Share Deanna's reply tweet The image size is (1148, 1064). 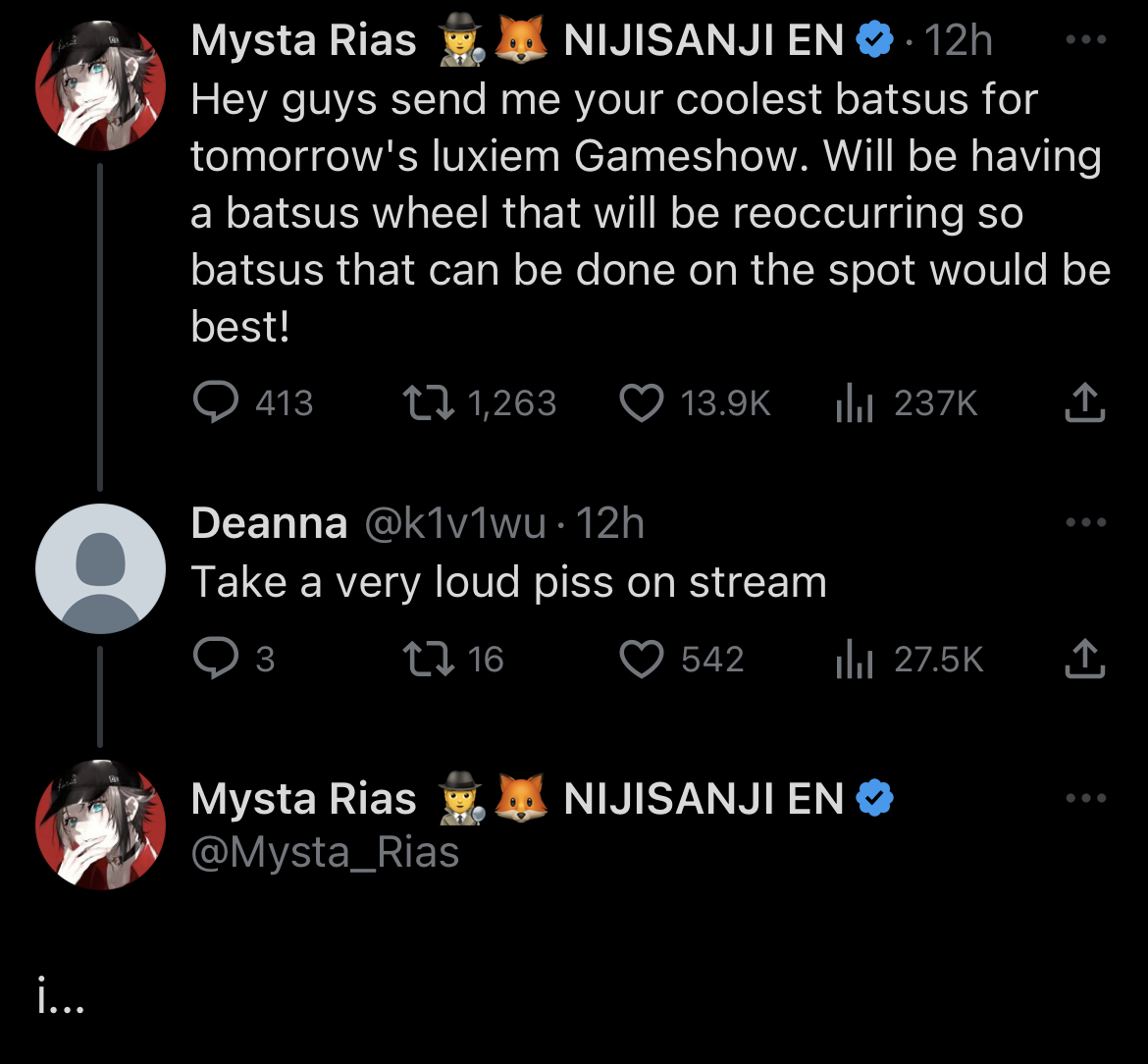tap(1085, 659)
